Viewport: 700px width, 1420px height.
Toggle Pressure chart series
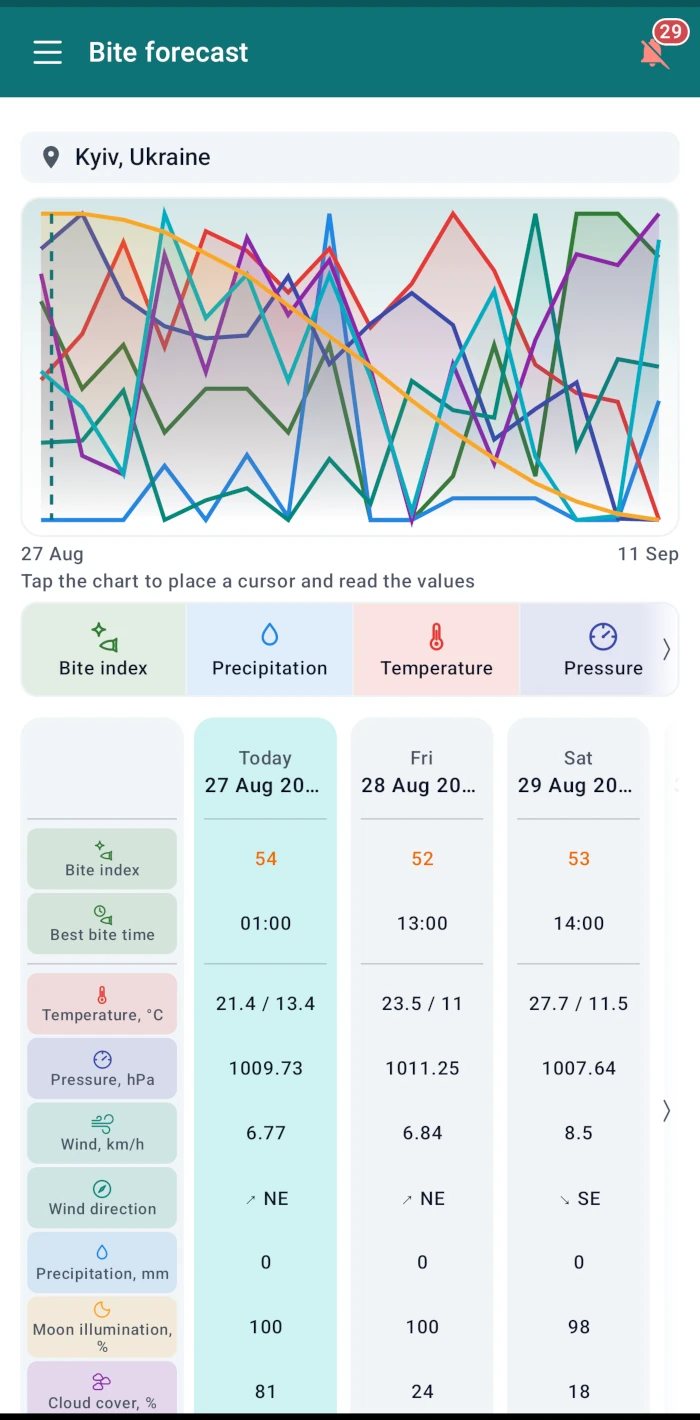[602, 650]
